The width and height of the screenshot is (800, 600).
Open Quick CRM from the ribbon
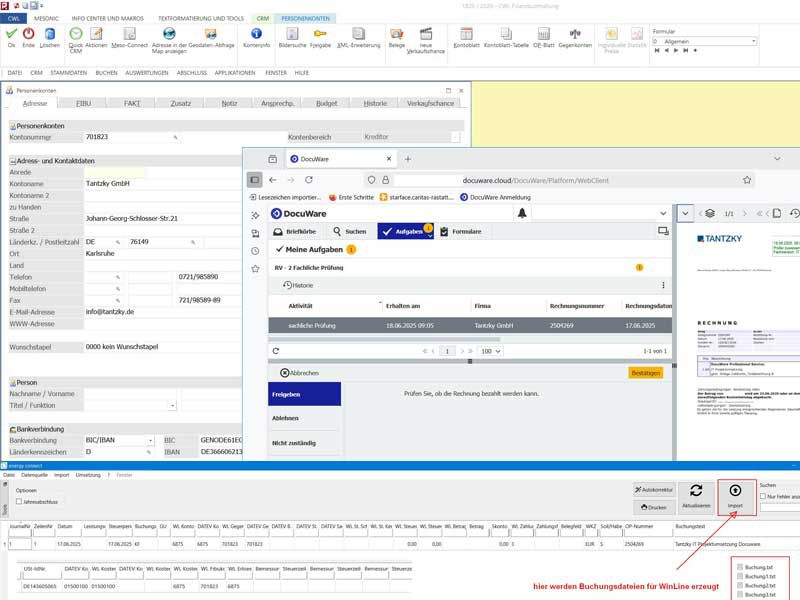point(76,34)
